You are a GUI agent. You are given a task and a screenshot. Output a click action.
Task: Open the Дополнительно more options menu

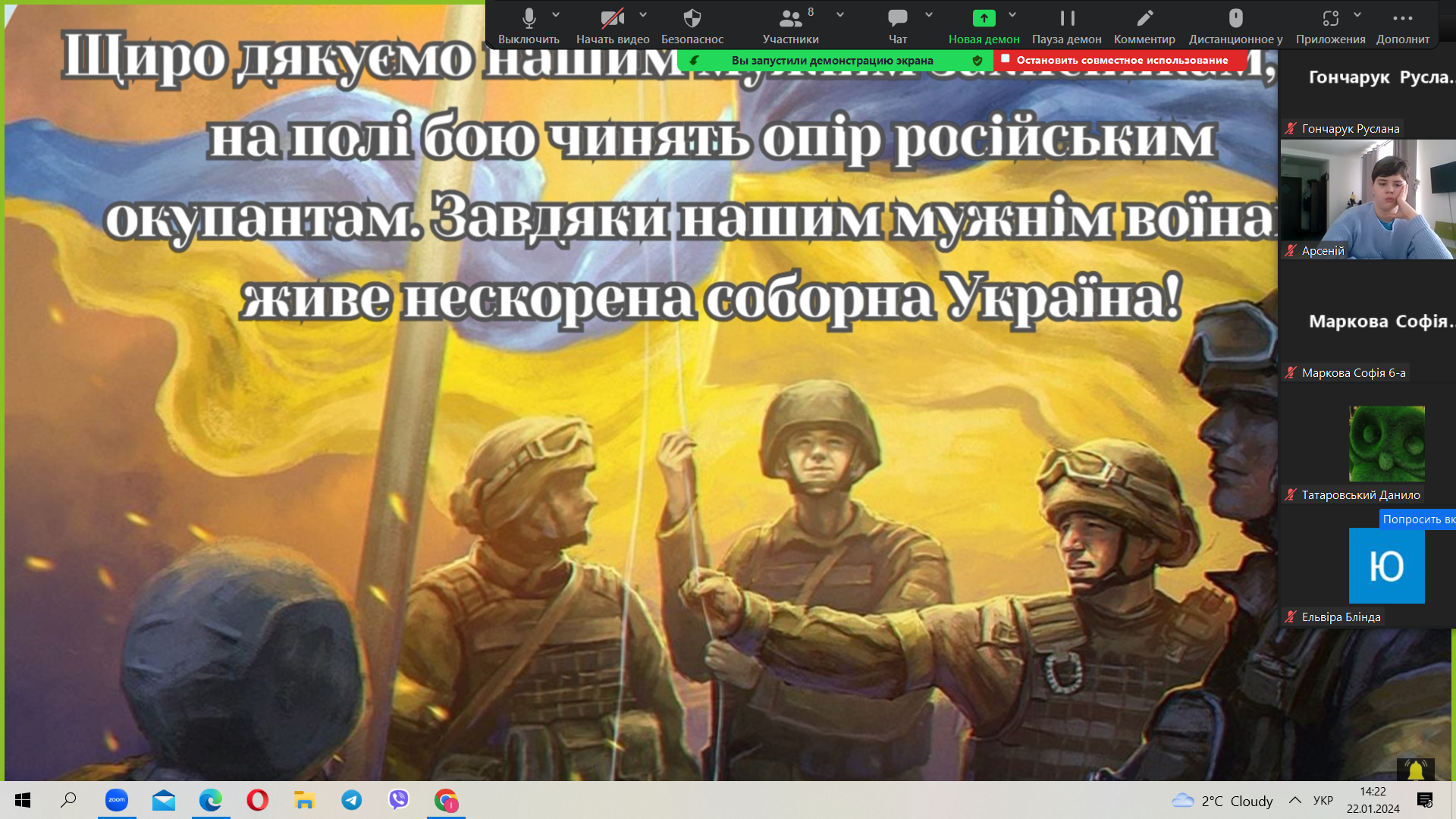(x=1403, y=26)
